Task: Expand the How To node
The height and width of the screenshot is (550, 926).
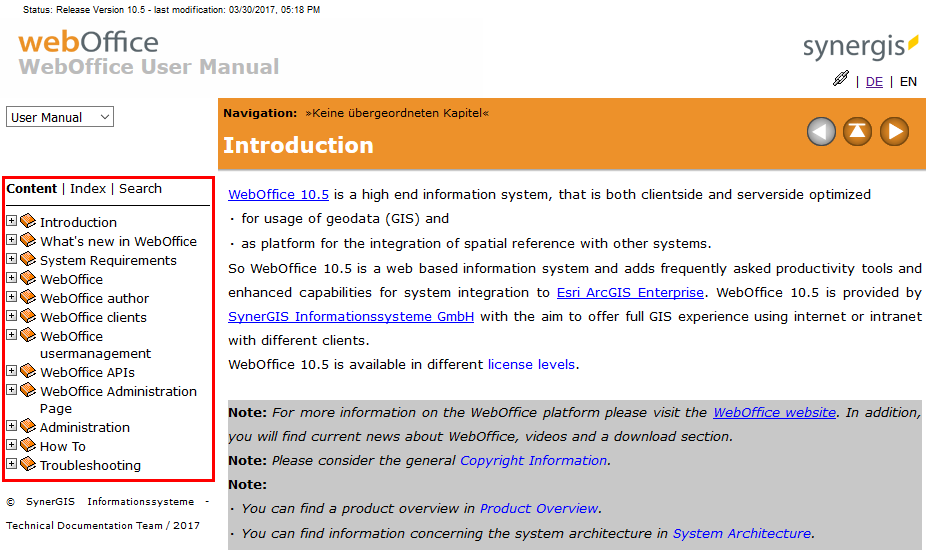Action: (x=11, y=444)
